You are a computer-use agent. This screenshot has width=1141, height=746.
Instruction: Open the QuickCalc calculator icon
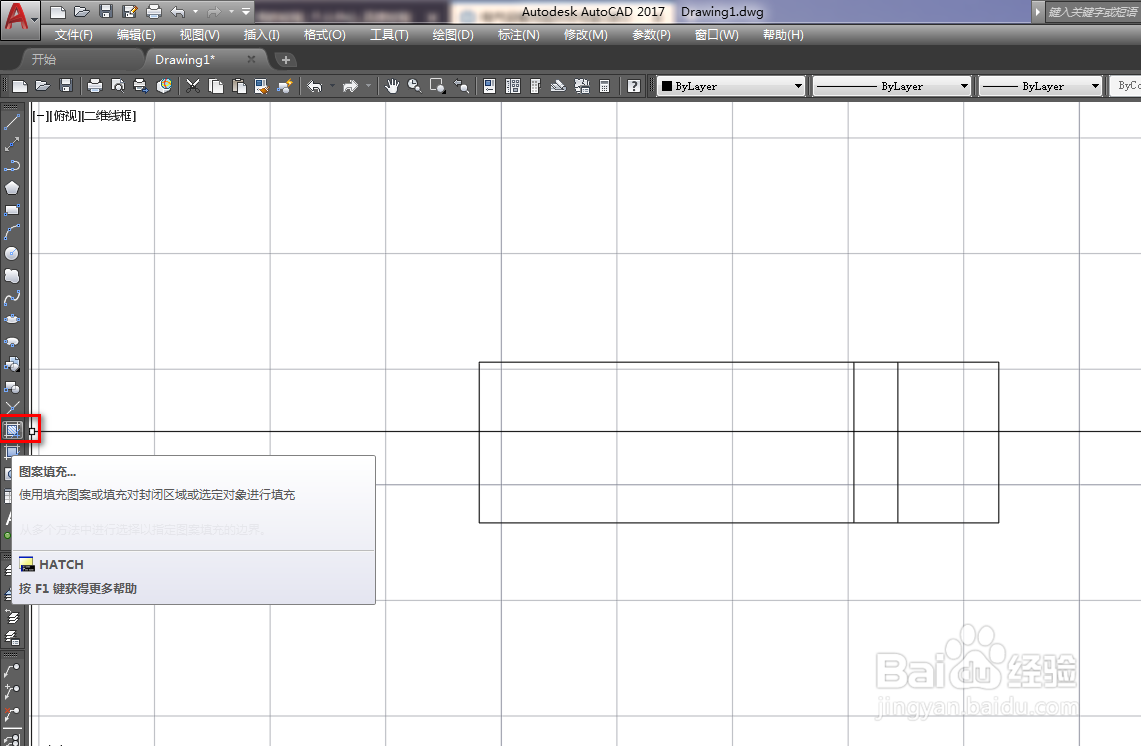tap(605, 86)
